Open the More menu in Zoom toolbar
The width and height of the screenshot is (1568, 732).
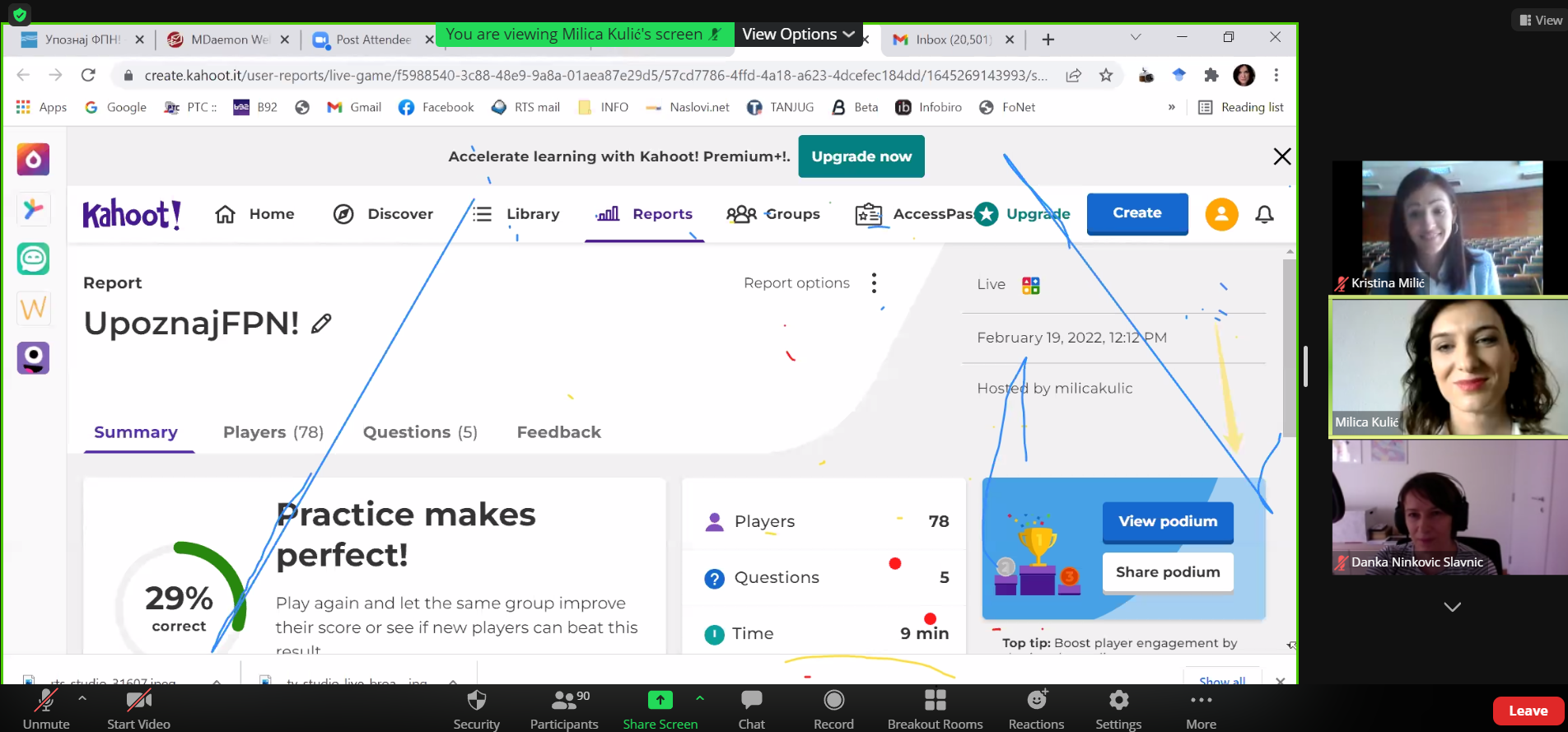coord(1201,710)
